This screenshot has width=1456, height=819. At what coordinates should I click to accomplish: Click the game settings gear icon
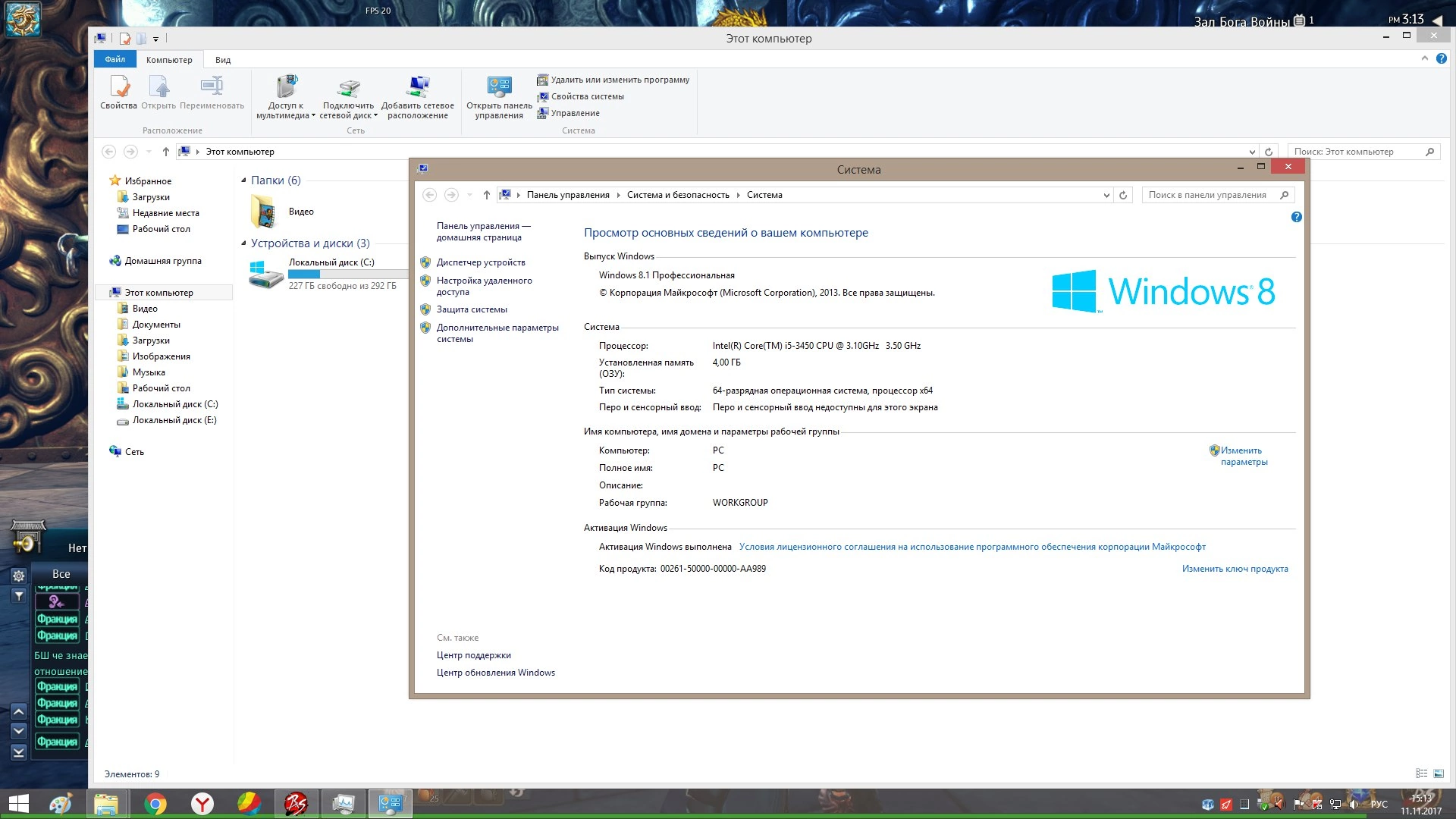19,576
